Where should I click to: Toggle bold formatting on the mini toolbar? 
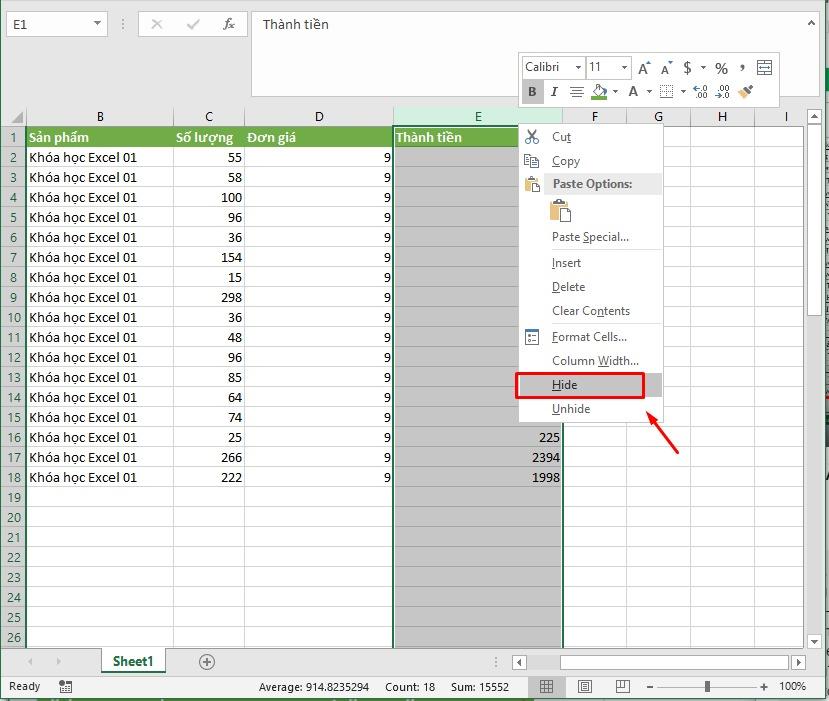(x=531, y=90)
